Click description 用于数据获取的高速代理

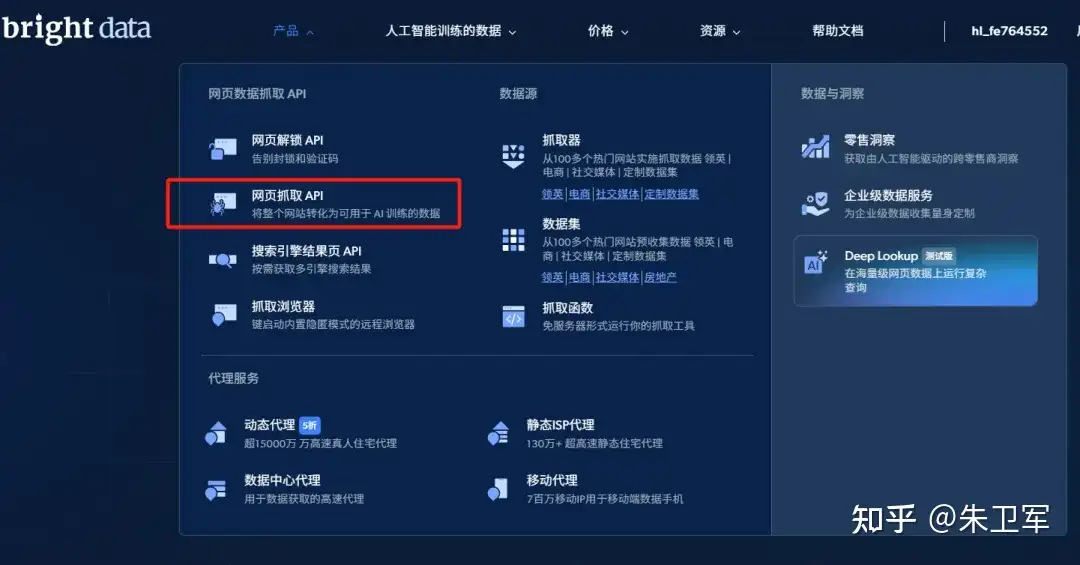pyautogui.click(x=304, y=499)
